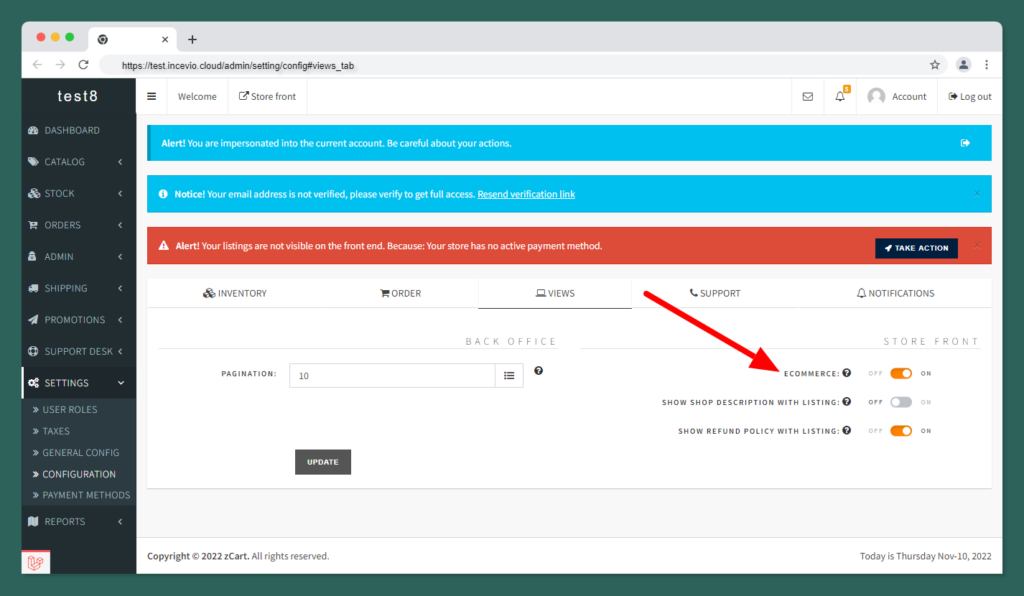
Task: Click the help icon beside Ecommerce label
Action: tap(847, 373)
